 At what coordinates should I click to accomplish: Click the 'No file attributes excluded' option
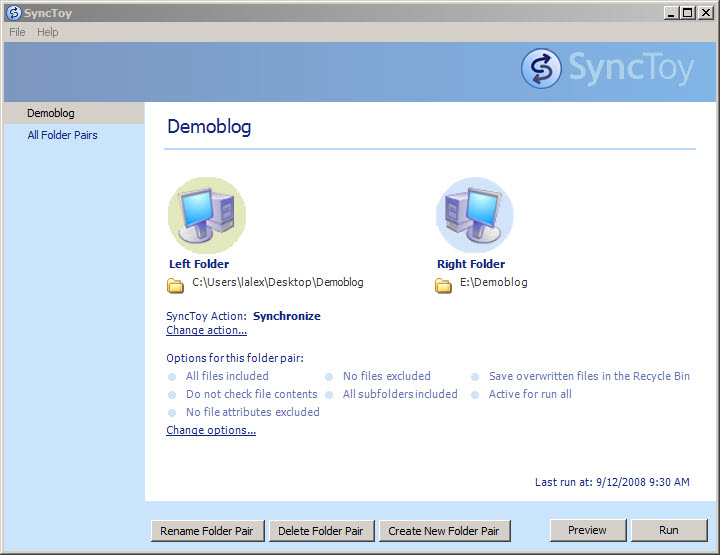(253, 412)
